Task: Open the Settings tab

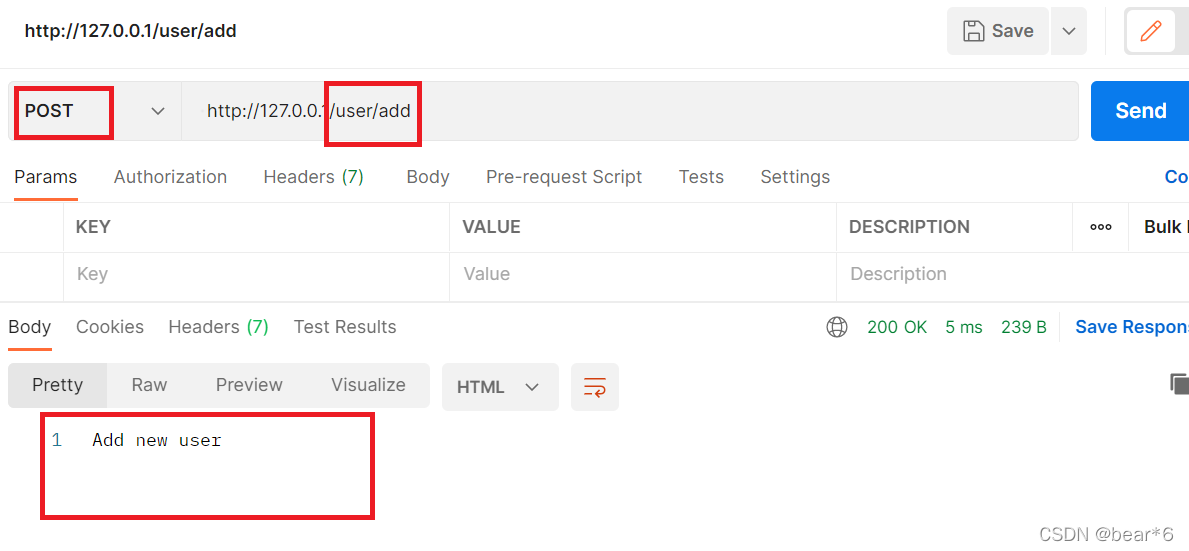Action: click(x=795, y=177)
